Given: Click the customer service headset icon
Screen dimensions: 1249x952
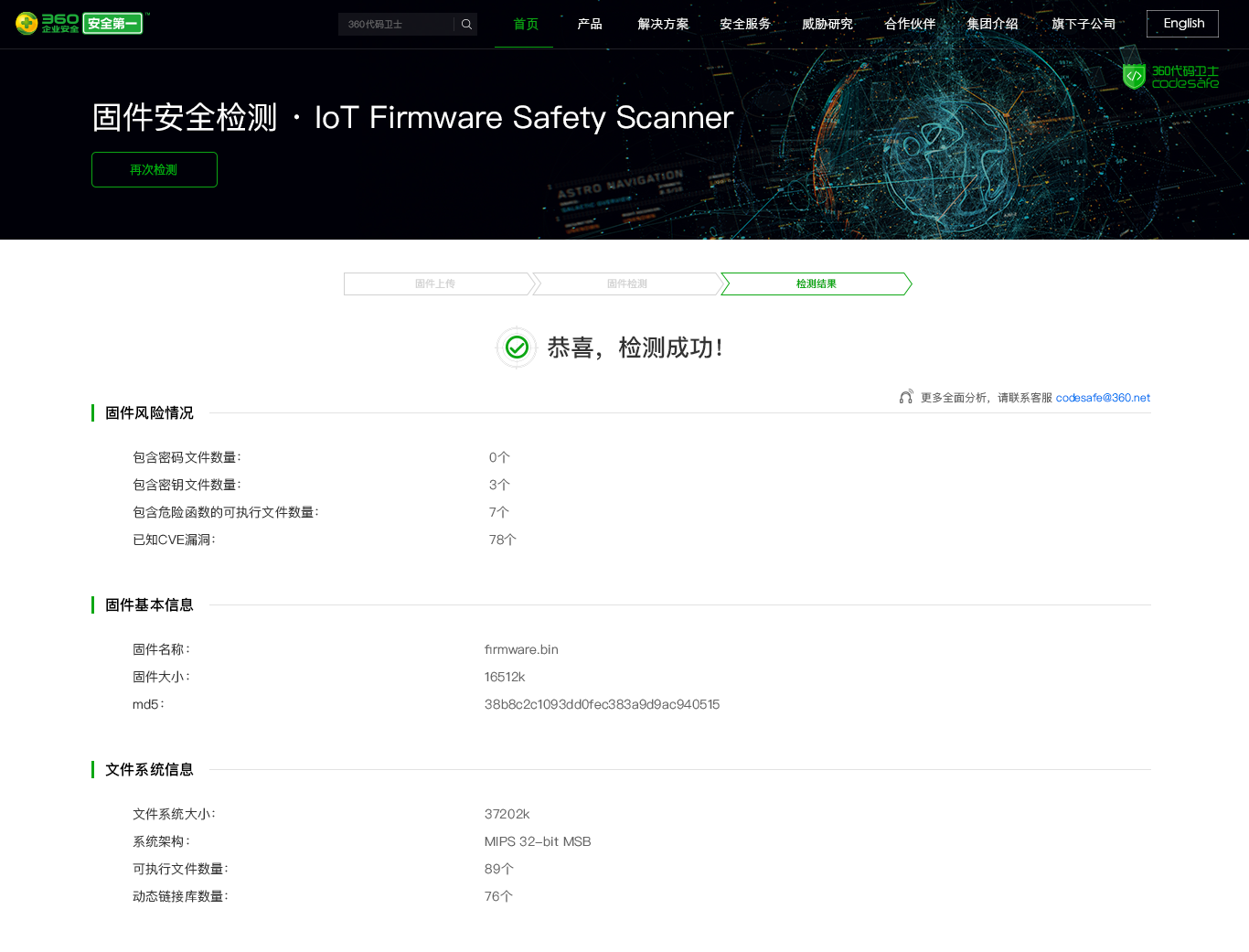Looking at the screenshot, I should point(905,397).
